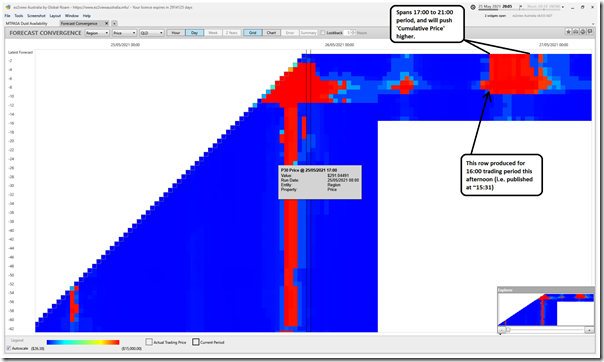This screenshot has height=362, width=604.
Task: Click the comment bubble icon in widget header
Action: point(590,32)
